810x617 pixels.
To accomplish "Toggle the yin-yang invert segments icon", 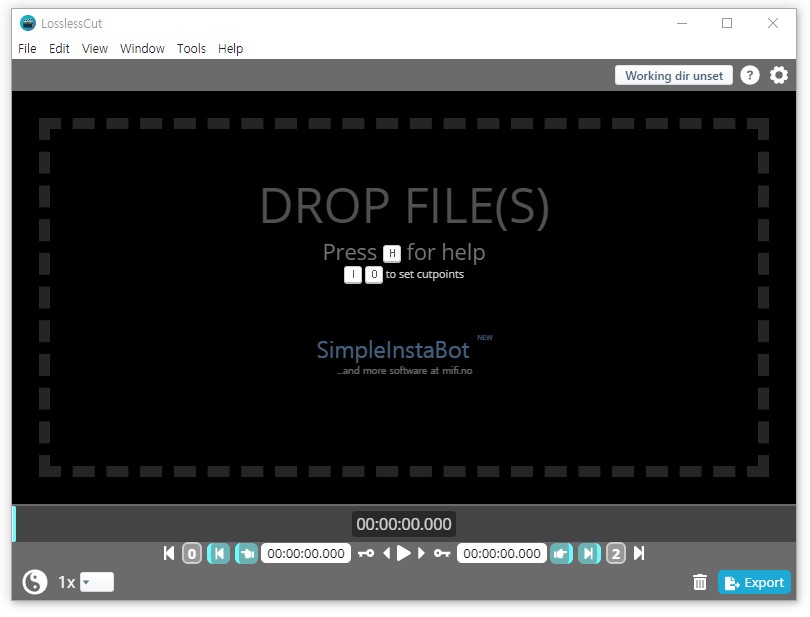I will (x=35, y=582).
